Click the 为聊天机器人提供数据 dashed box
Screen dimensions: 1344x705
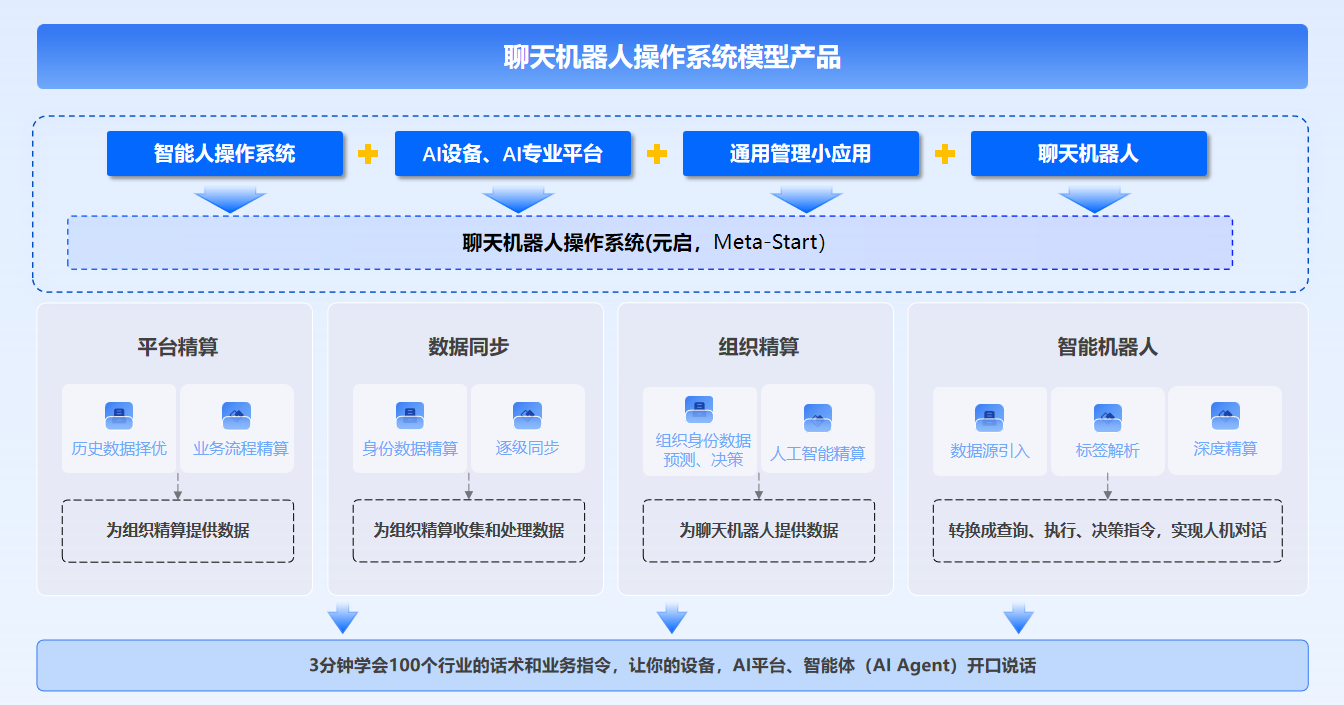click(x=758, y=531)
